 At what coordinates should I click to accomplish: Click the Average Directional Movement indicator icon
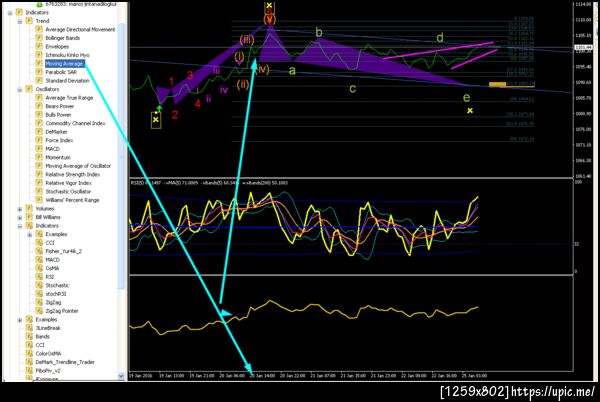(x=39, y=29)
